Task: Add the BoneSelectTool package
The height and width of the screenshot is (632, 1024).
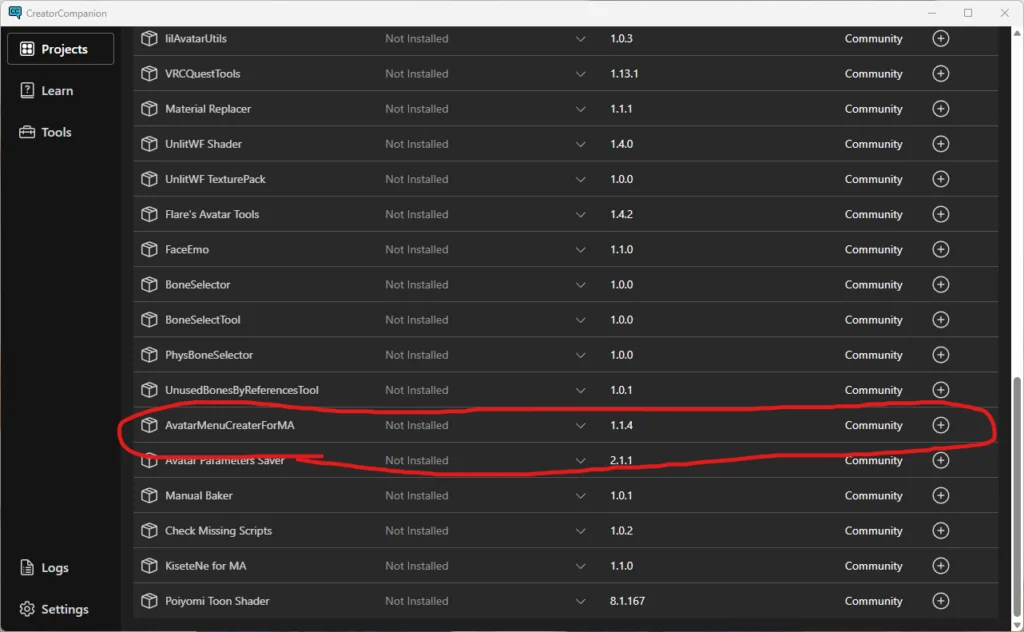Action: [940, 320]
